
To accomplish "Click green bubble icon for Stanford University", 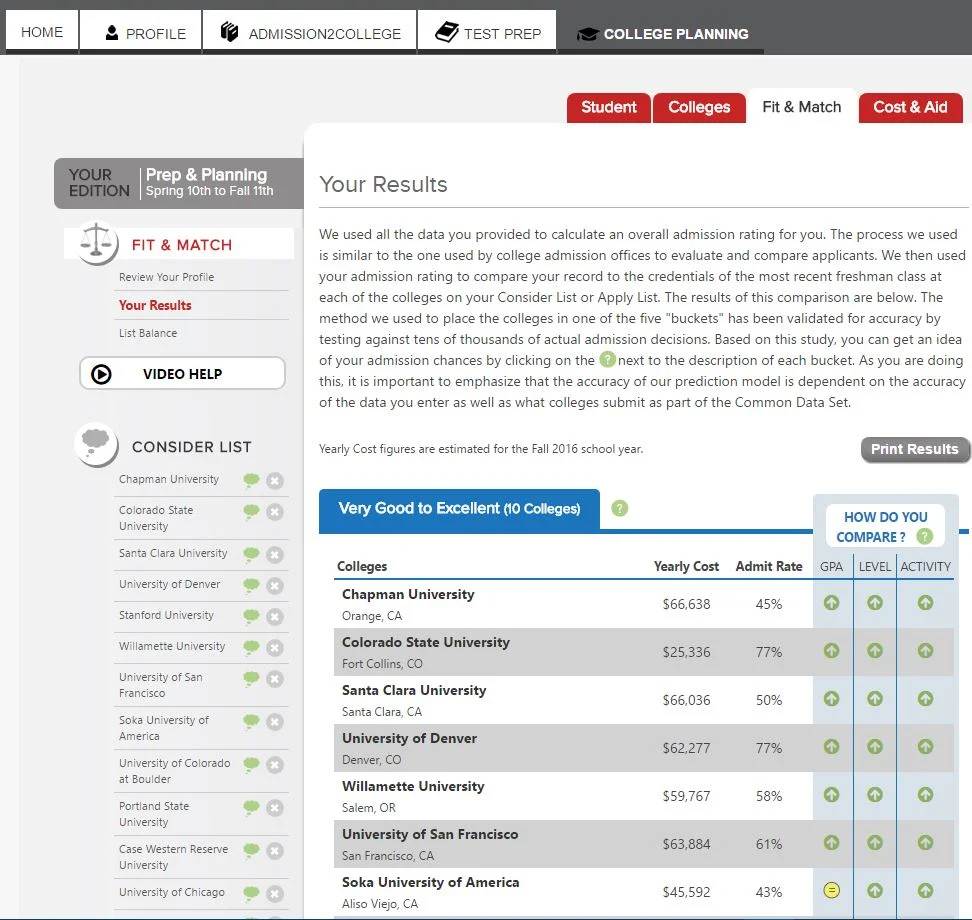I will [x=251, y=616].
